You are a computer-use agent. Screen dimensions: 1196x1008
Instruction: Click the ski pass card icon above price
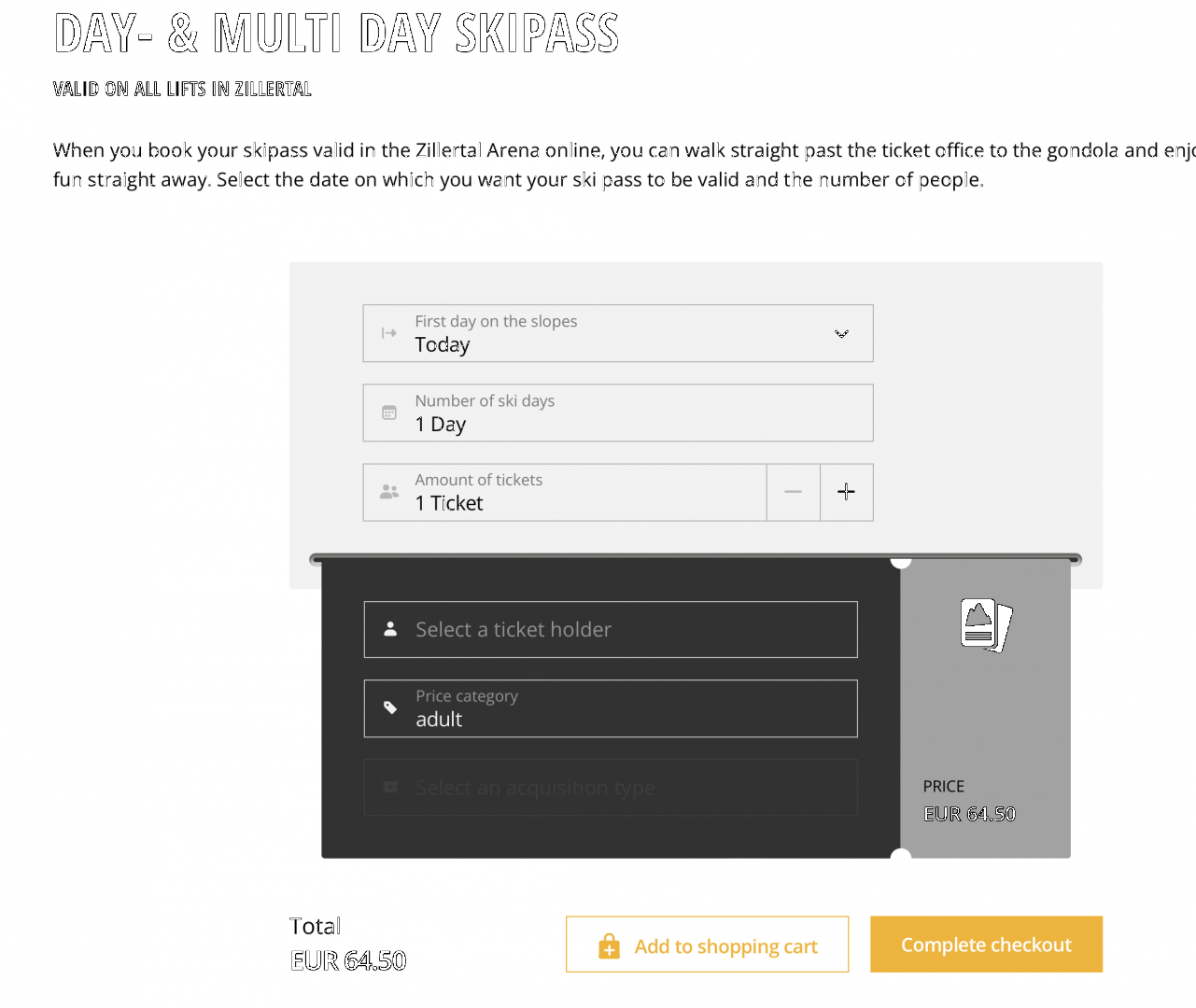pyautogui.click(x=986, y=624)
